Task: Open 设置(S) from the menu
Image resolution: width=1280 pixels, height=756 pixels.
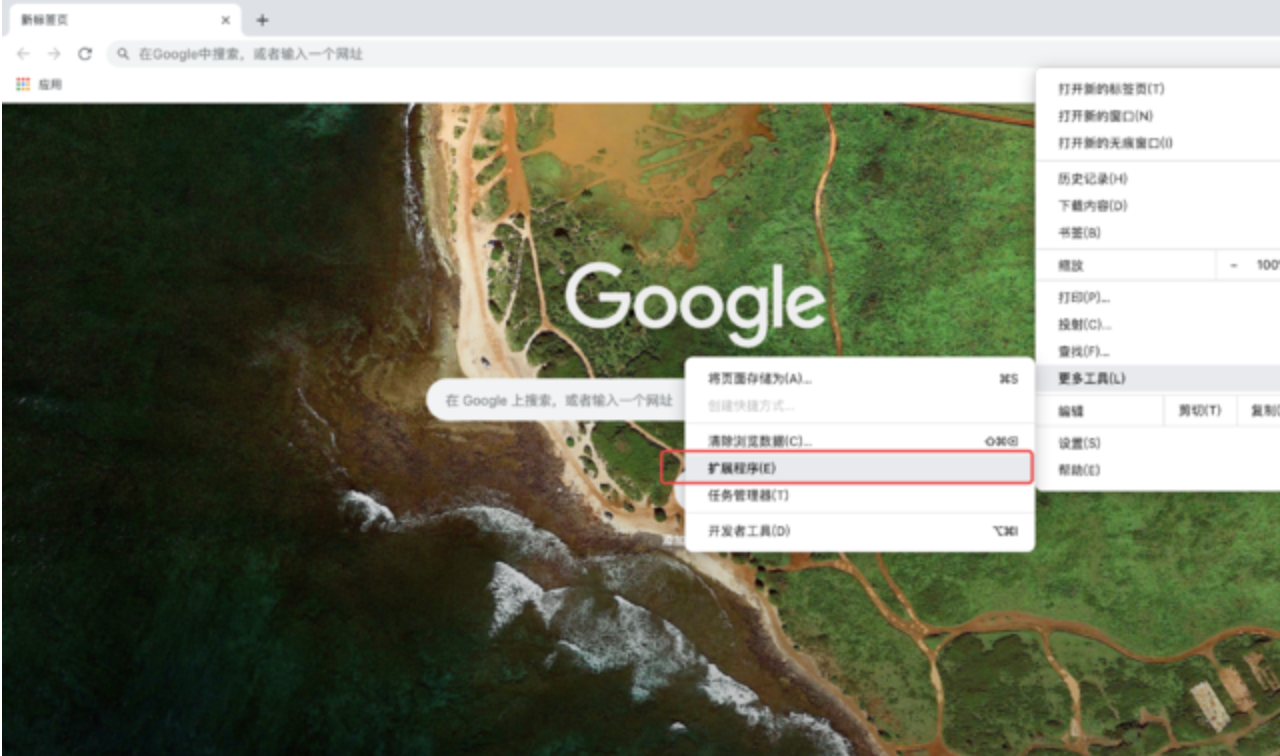Action: pyautogui.click(x=1158, y=443)
